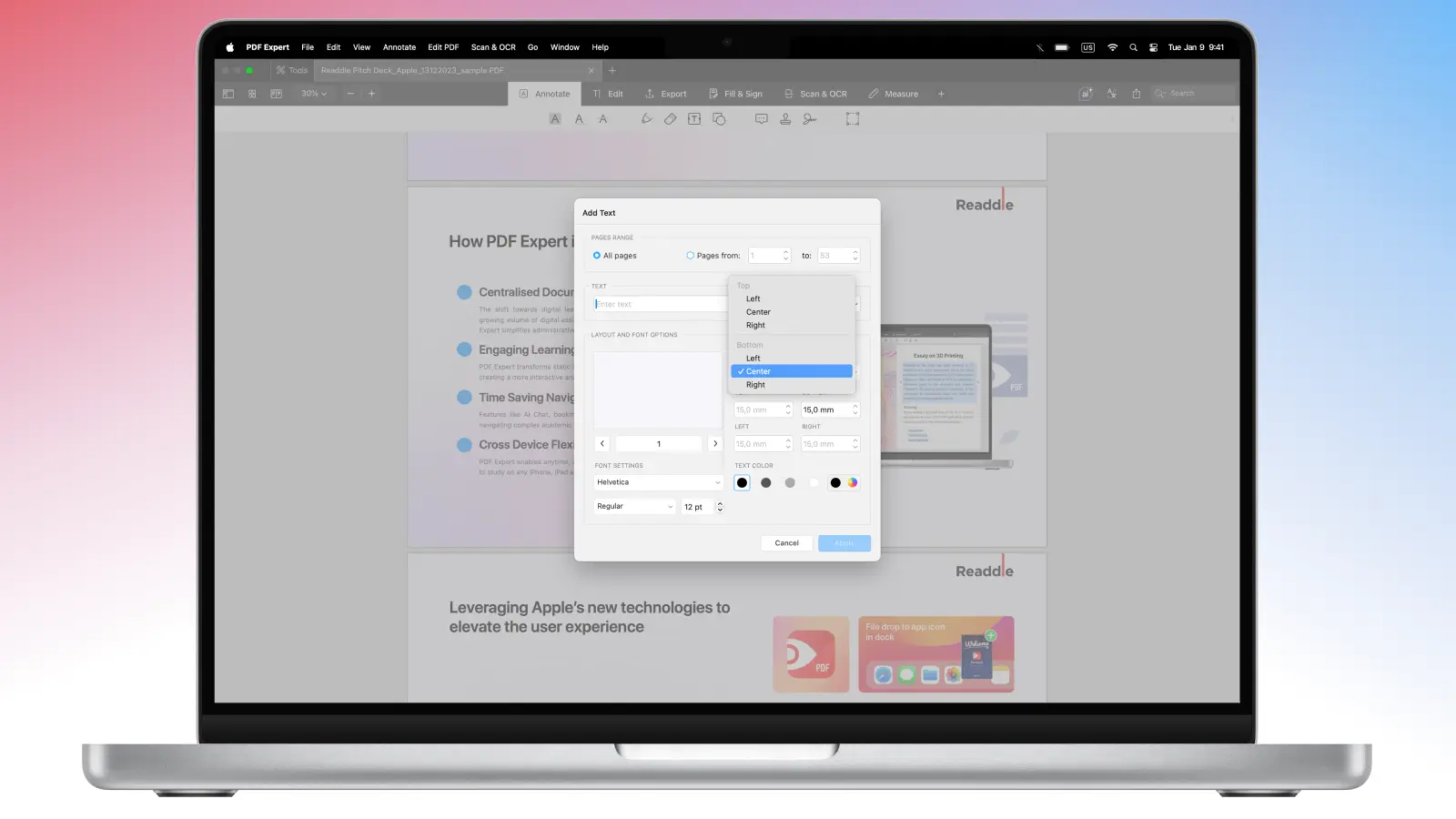Open the stamp tool

[785, 119]
